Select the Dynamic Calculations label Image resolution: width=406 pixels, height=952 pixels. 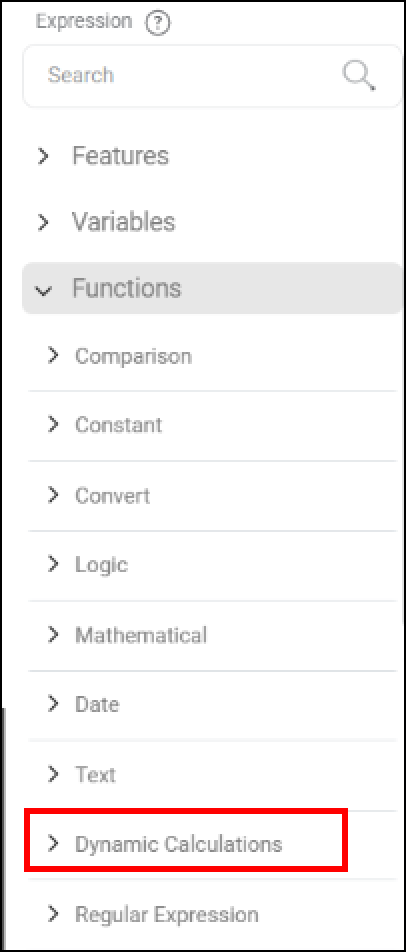point(178,844)
